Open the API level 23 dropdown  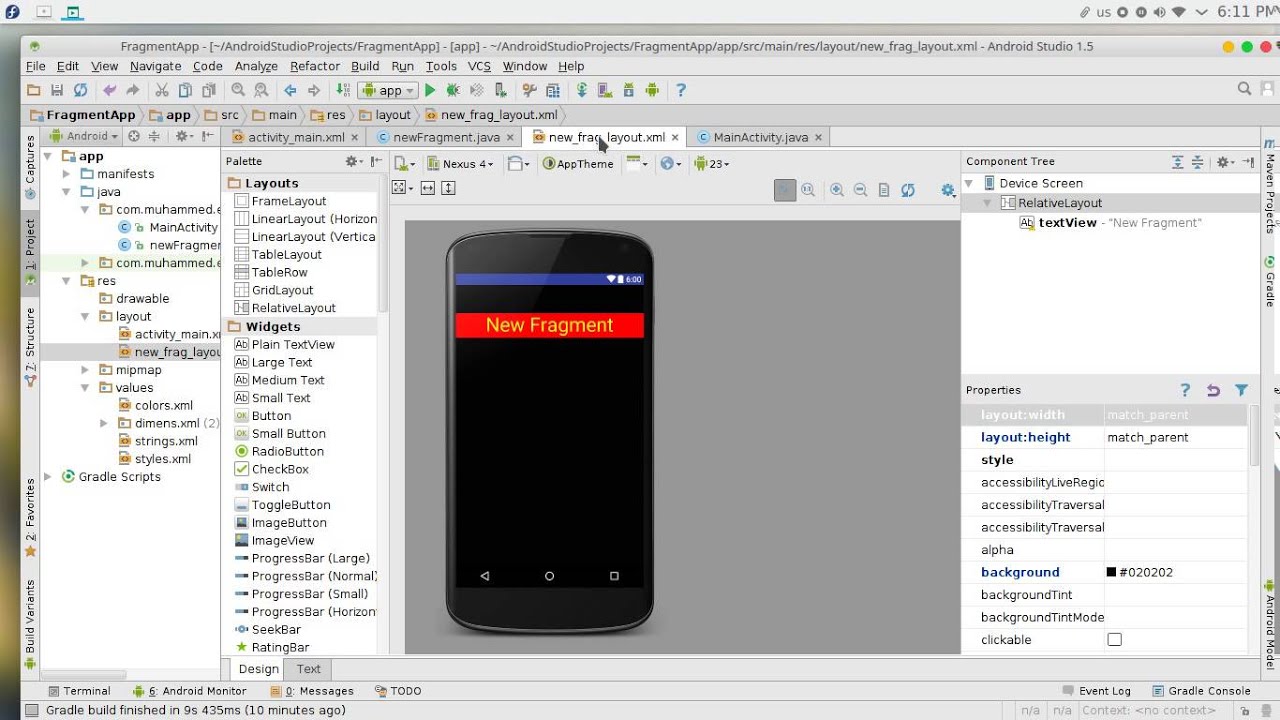[x=712, y=164]
